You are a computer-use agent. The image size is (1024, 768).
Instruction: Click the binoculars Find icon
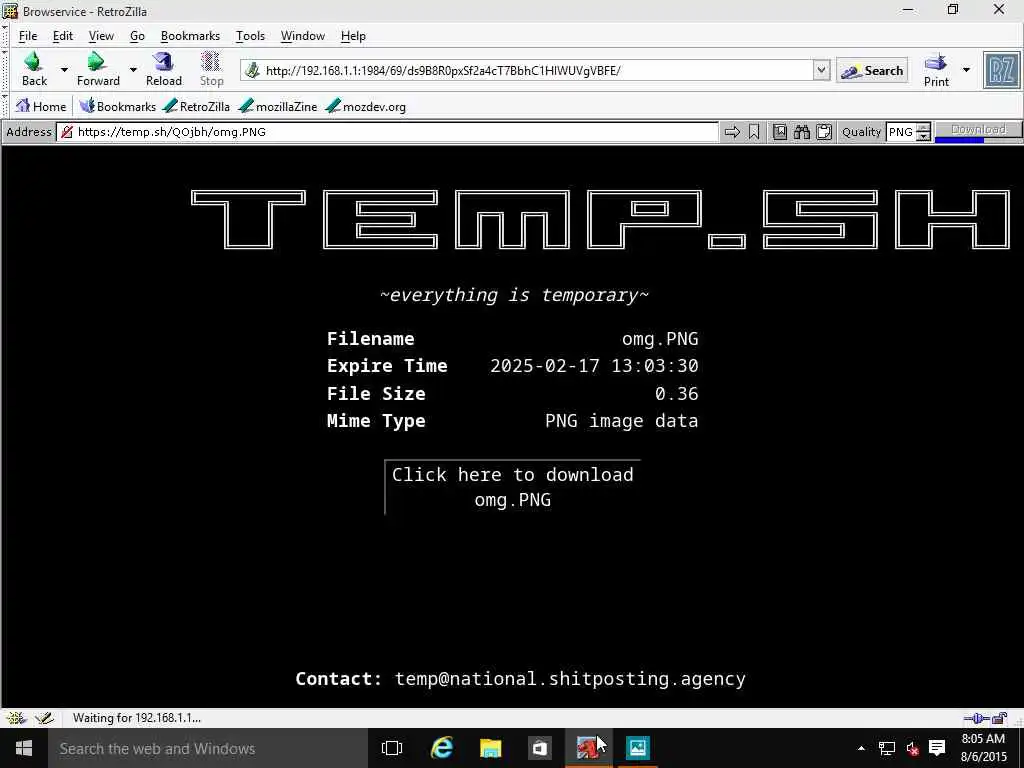point(802,132)
